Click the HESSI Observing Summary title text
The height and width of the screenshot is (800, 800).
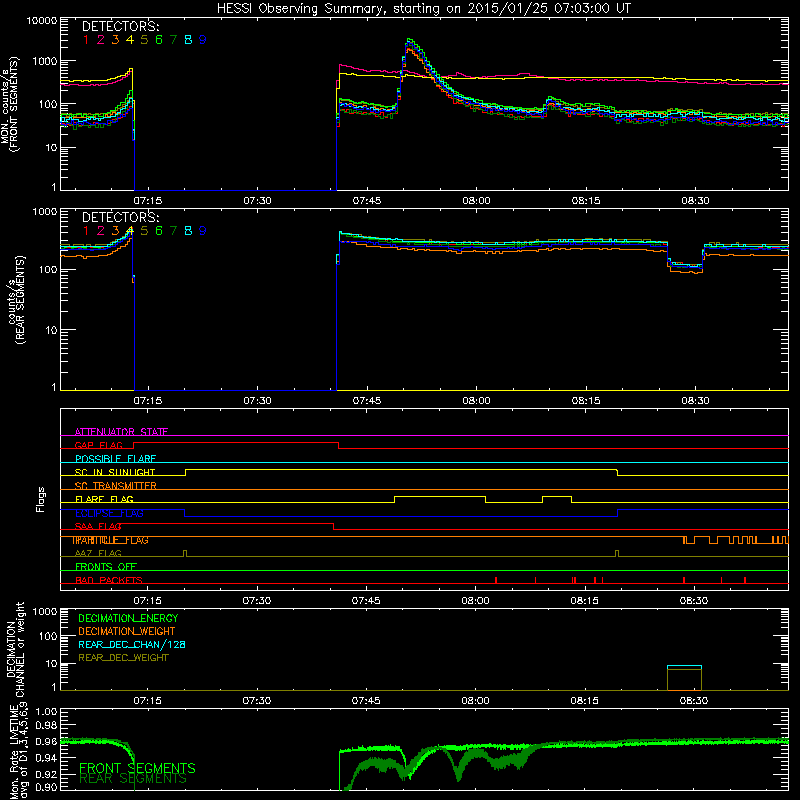424,9
